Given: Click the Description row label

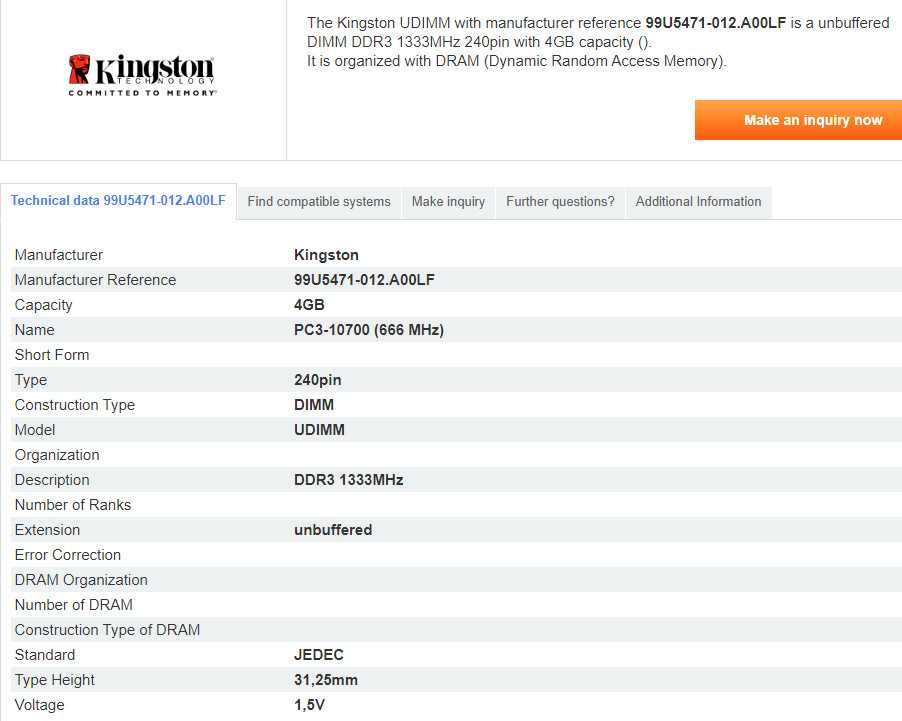Looking at the screenshot, I should coord(52,480).
